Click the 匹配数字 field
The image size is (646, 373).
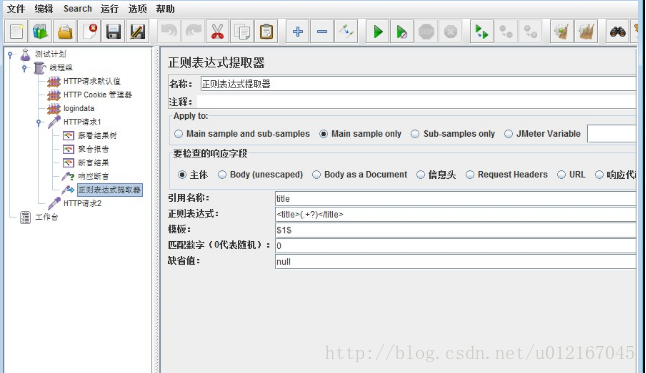pyautogui.click(x=455, y=246)
